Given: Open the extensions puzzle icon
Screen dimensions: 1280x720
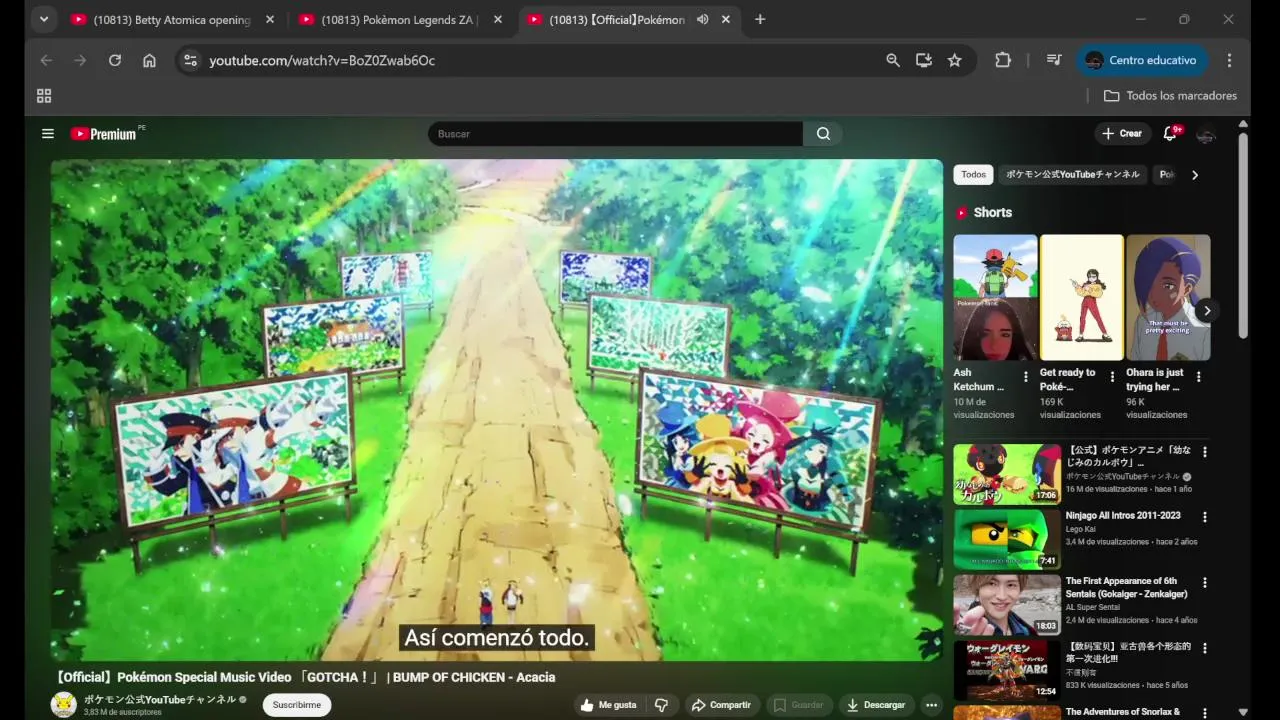Looking at the screenshot, I should tap(1003, 60).
